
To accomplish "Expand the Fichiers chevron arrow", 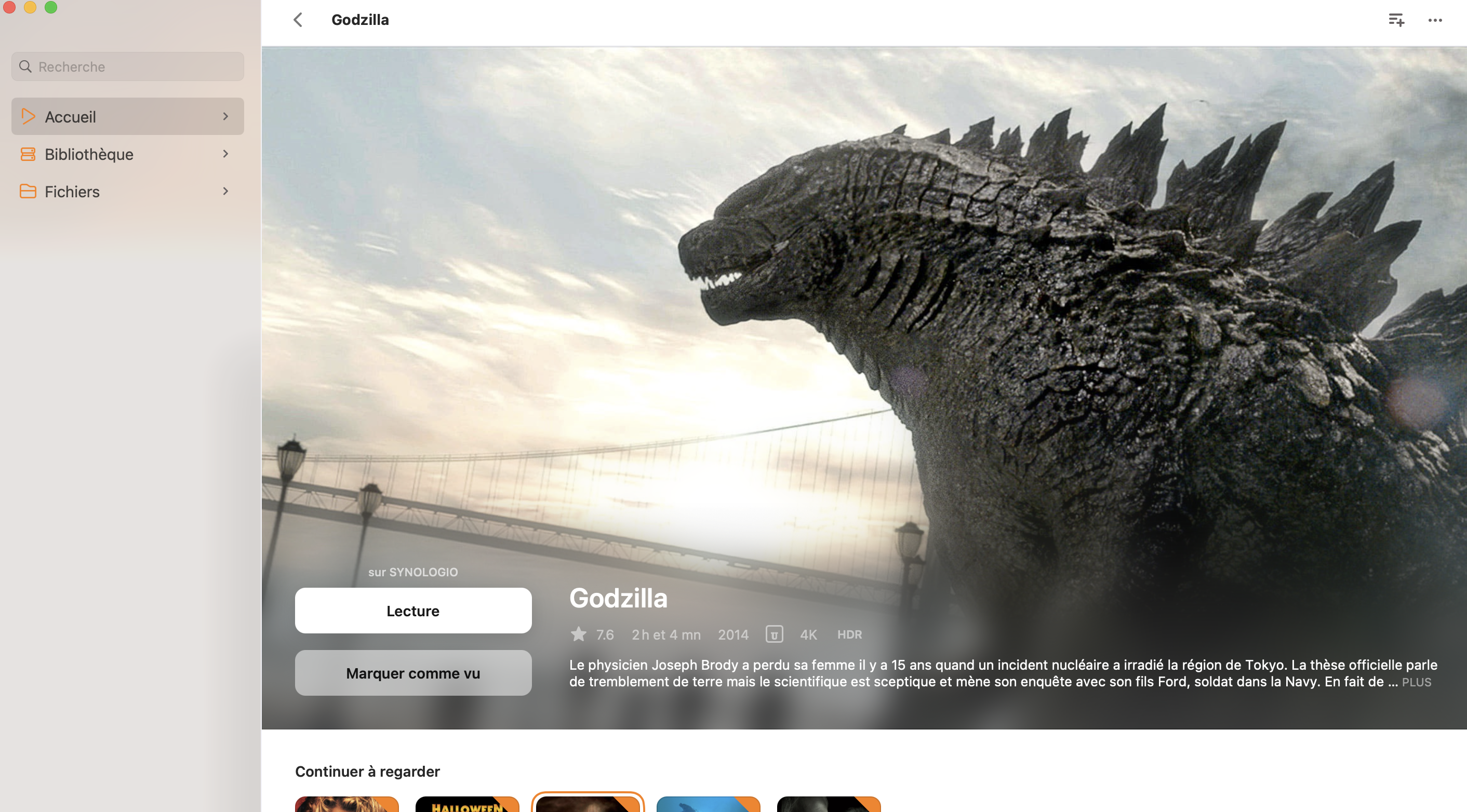I will (225, 191).
